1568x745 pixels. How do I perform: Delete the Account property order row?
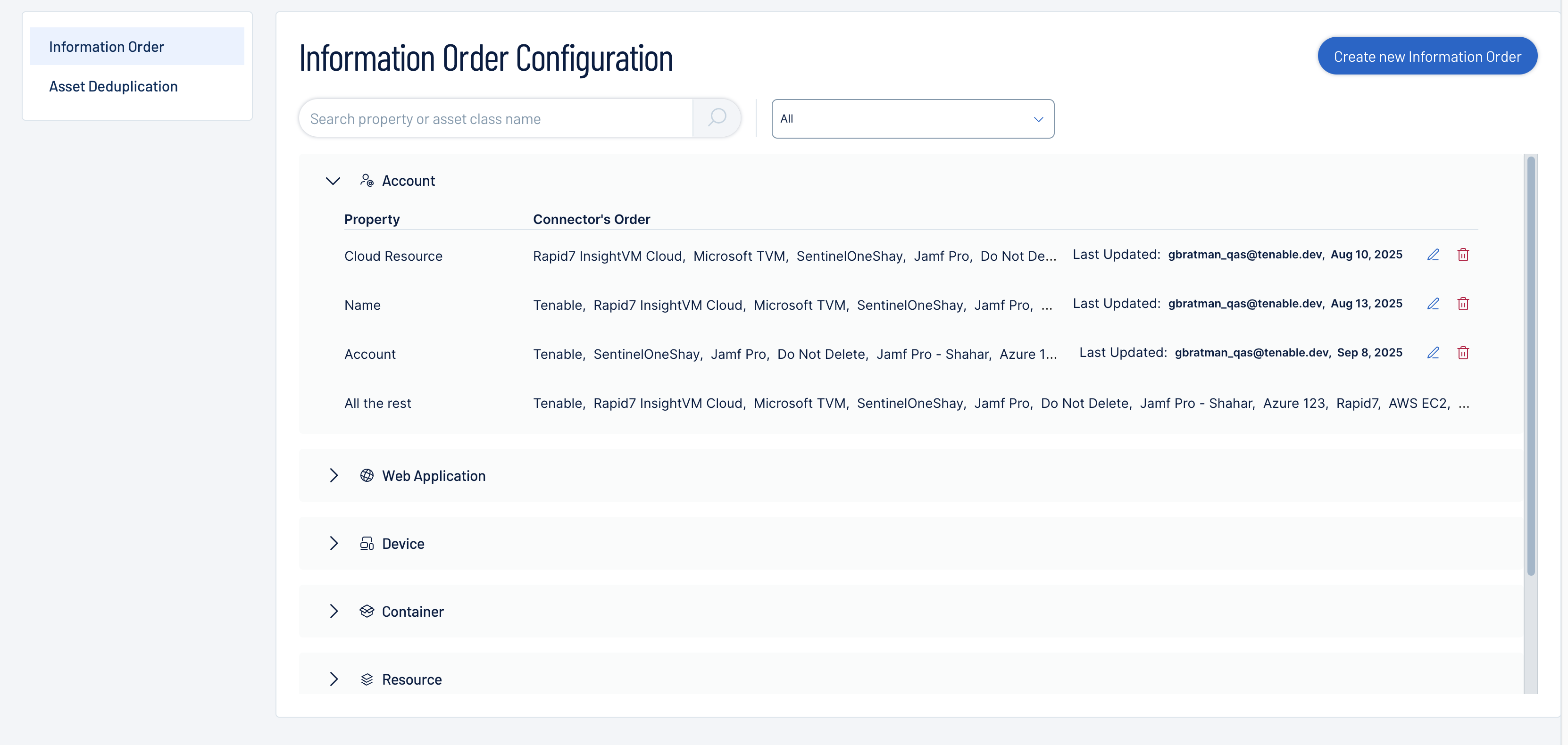[x=1463, y=353]
